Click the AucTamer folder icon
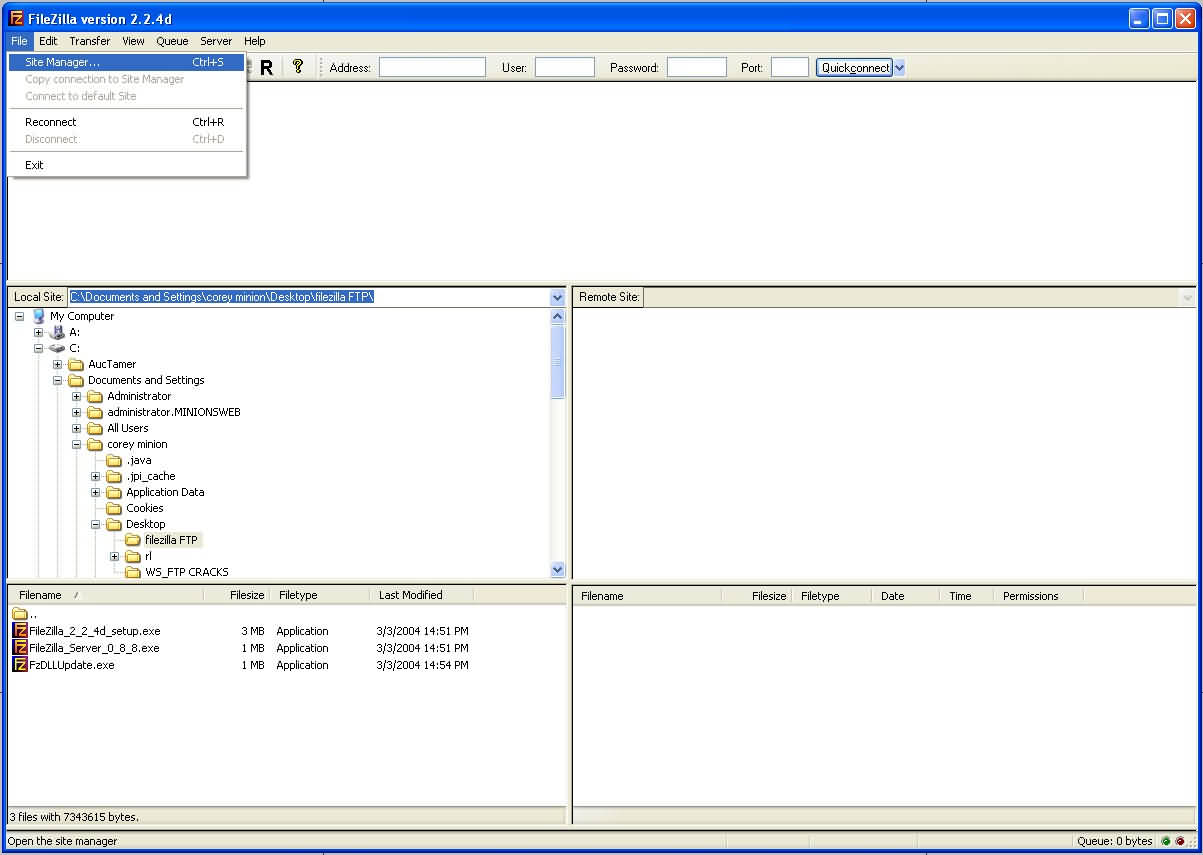Viewport: 1203px width, 855px height. click(76, 364)
